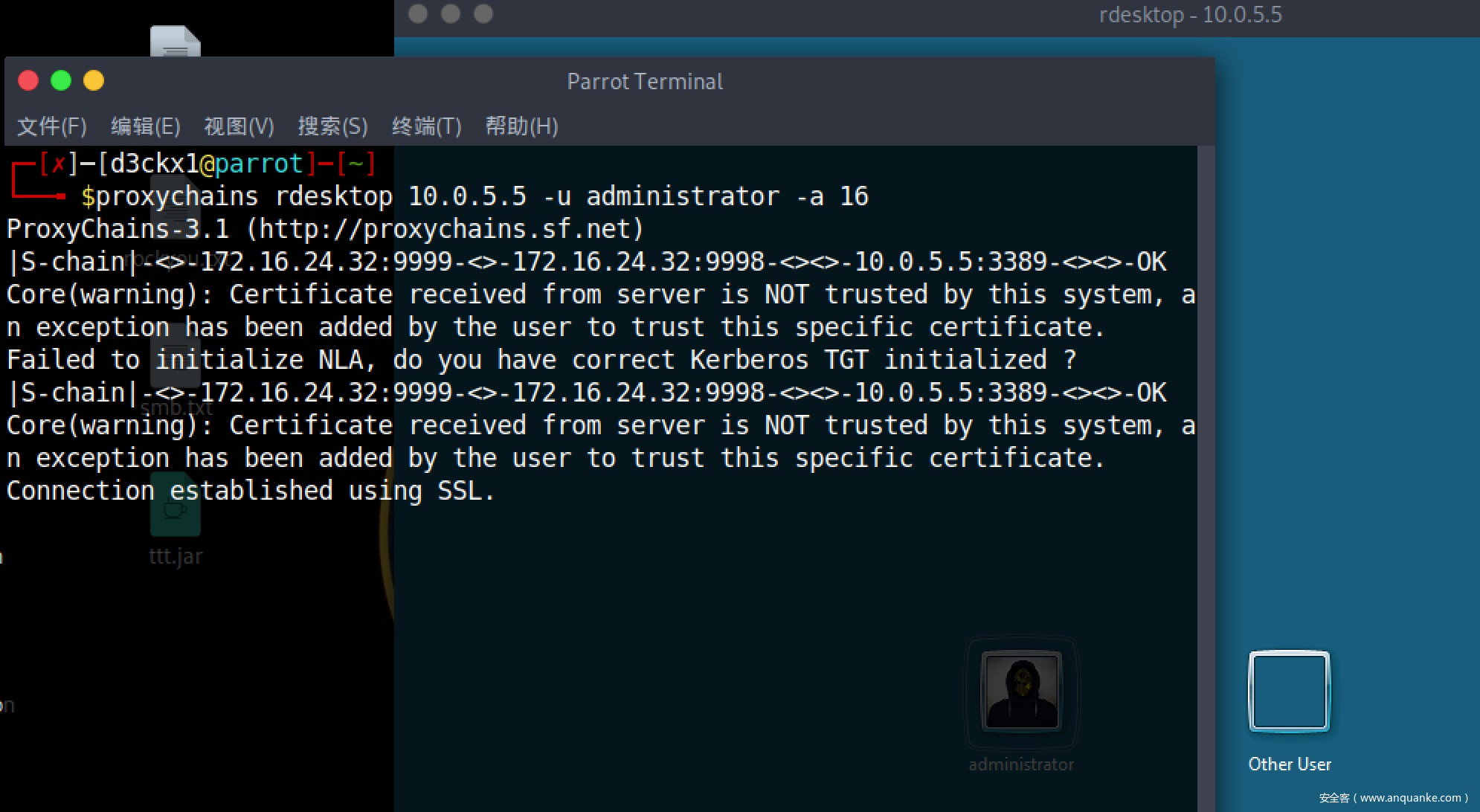Click the Parrot Terminal vertical scrollbar

(1206, 476)
